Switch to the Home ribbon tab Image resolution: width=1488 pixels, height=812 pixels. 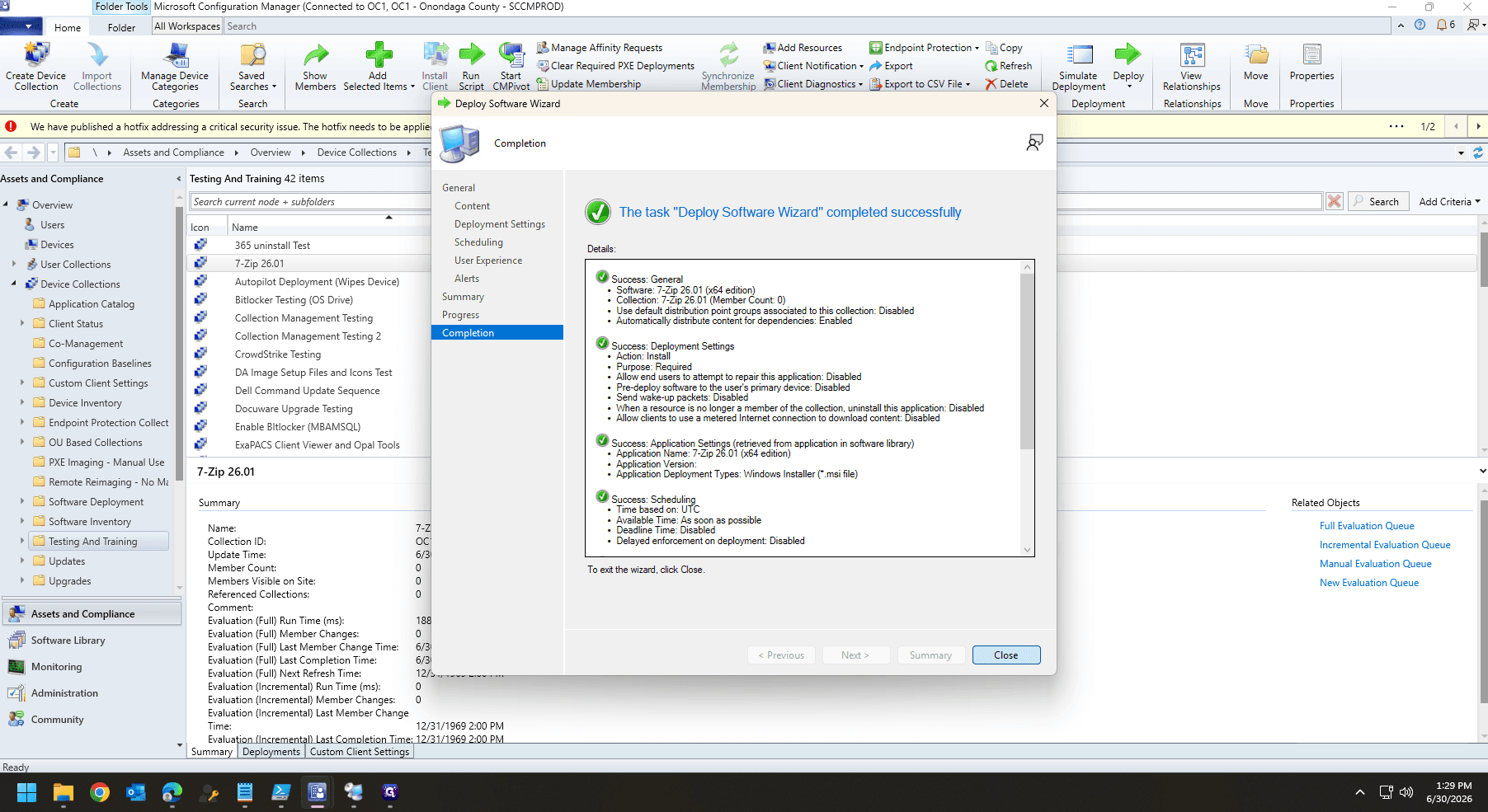[x=68, y=27]
